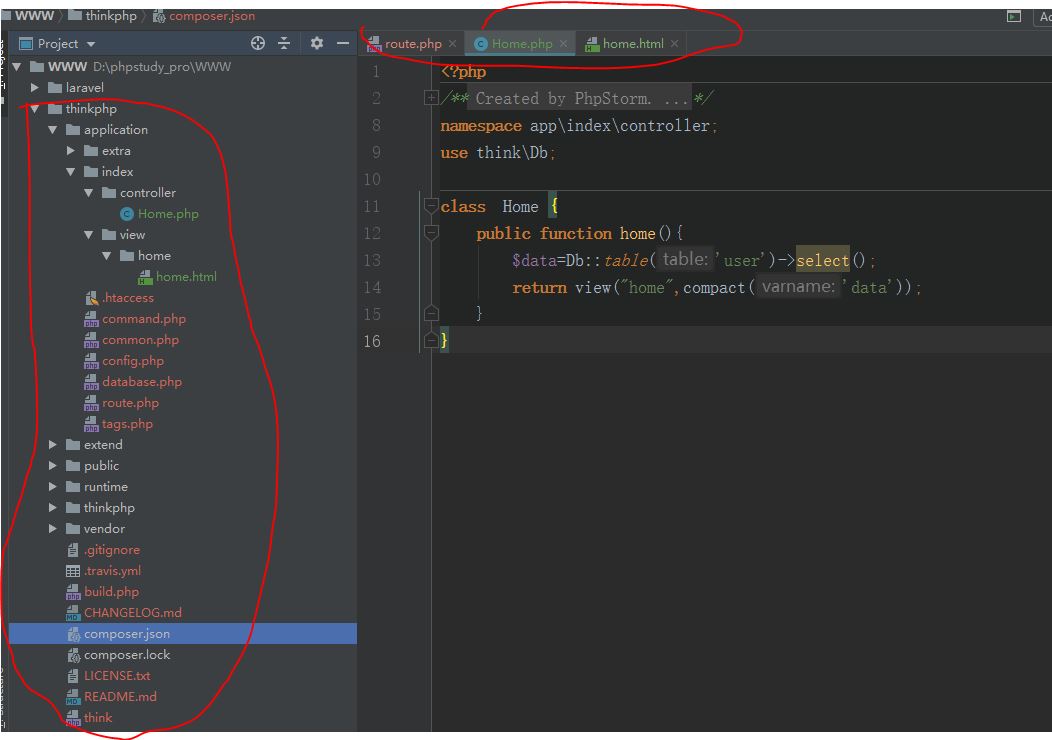Expand the laravel folder
The width and height of the screenshot is (1052, 740).
35,88
